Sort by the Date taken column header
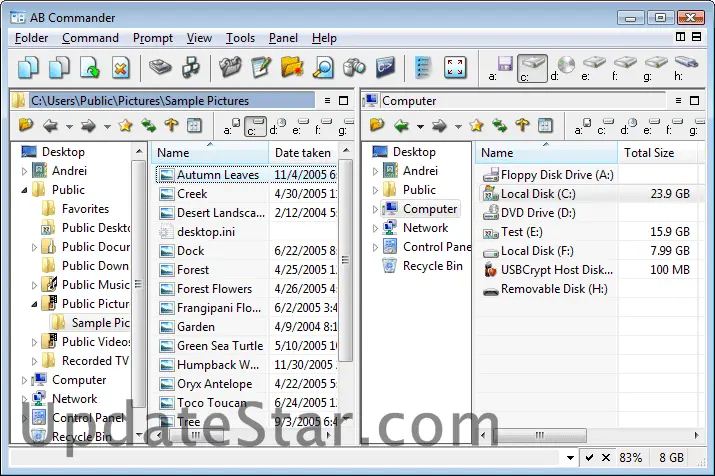 (303, 153)
